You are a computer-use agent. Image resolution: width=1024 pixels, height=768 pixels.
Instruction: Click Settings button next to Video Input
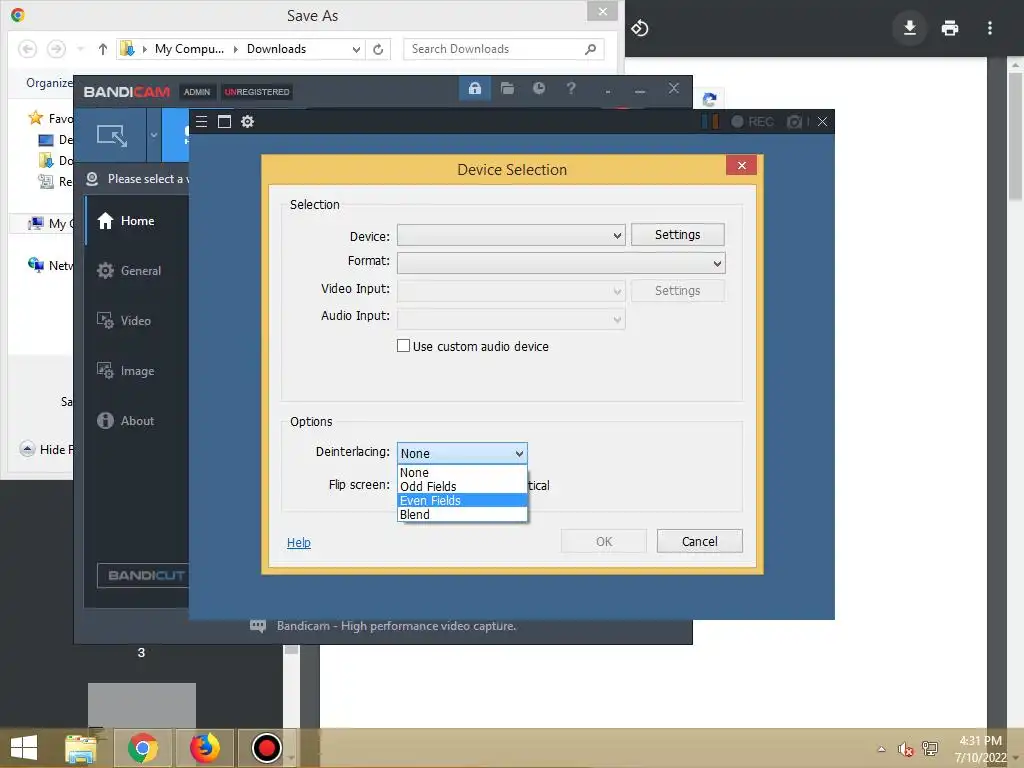(x=677, y=291)
